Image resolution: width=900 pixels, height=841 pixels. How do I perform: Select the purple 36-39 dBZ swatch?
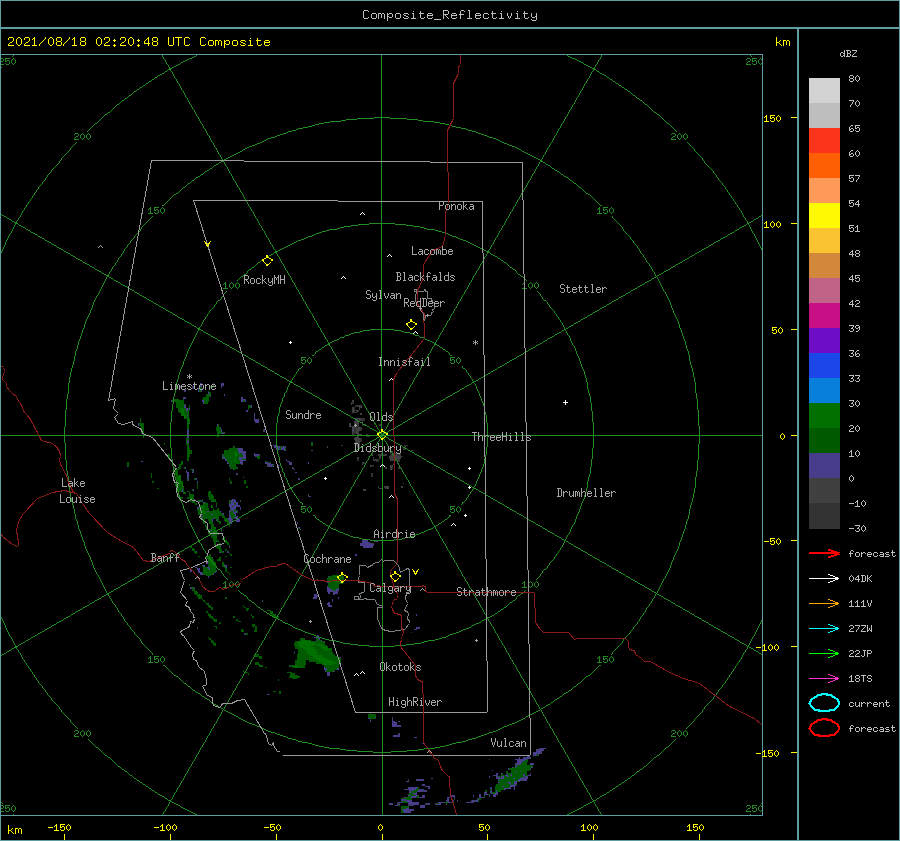tap(824, 341)
